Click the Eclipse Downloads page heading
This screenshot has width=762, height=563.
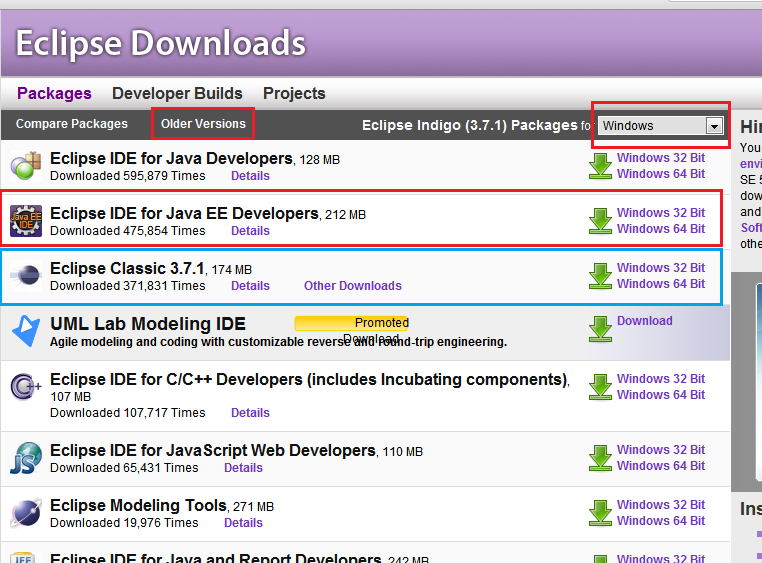[161, 43]
